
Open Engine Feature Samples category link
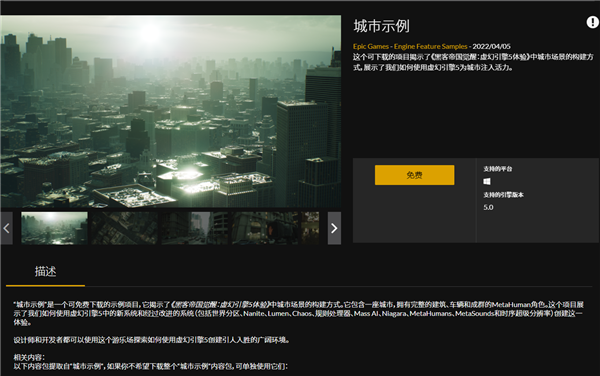(x=430, y=46)
